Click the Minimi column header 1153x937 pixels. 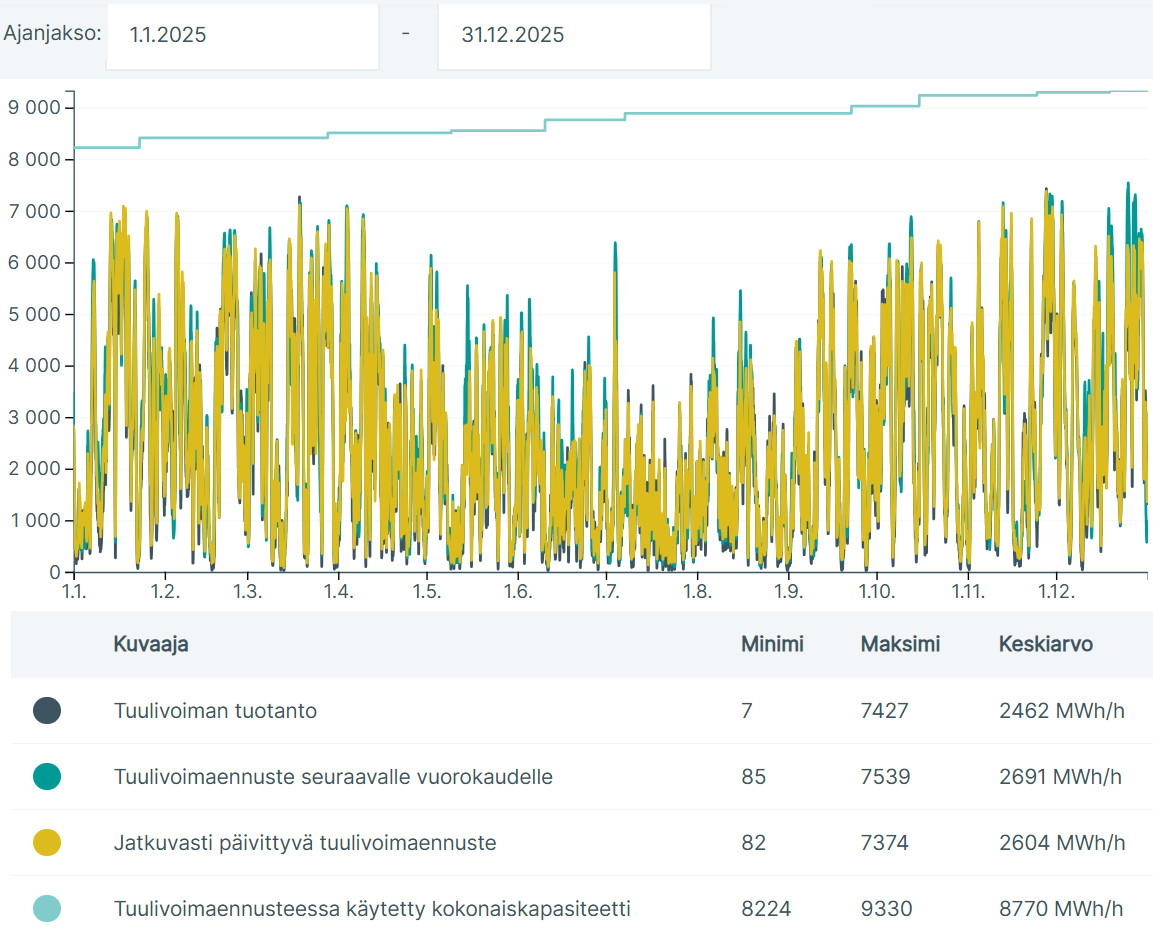click(771, 644)
